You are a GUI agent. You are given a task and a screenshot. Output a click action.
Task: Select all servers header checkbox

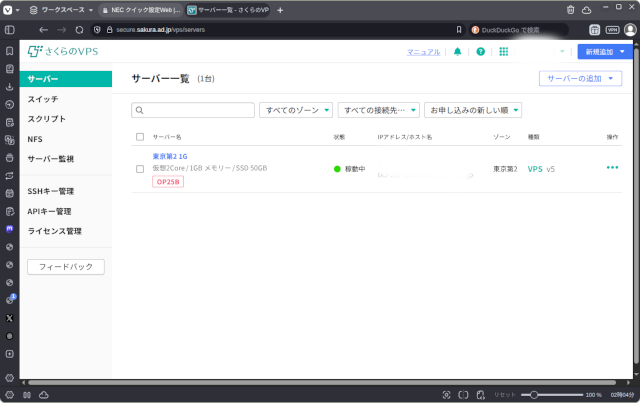(140, 137)
